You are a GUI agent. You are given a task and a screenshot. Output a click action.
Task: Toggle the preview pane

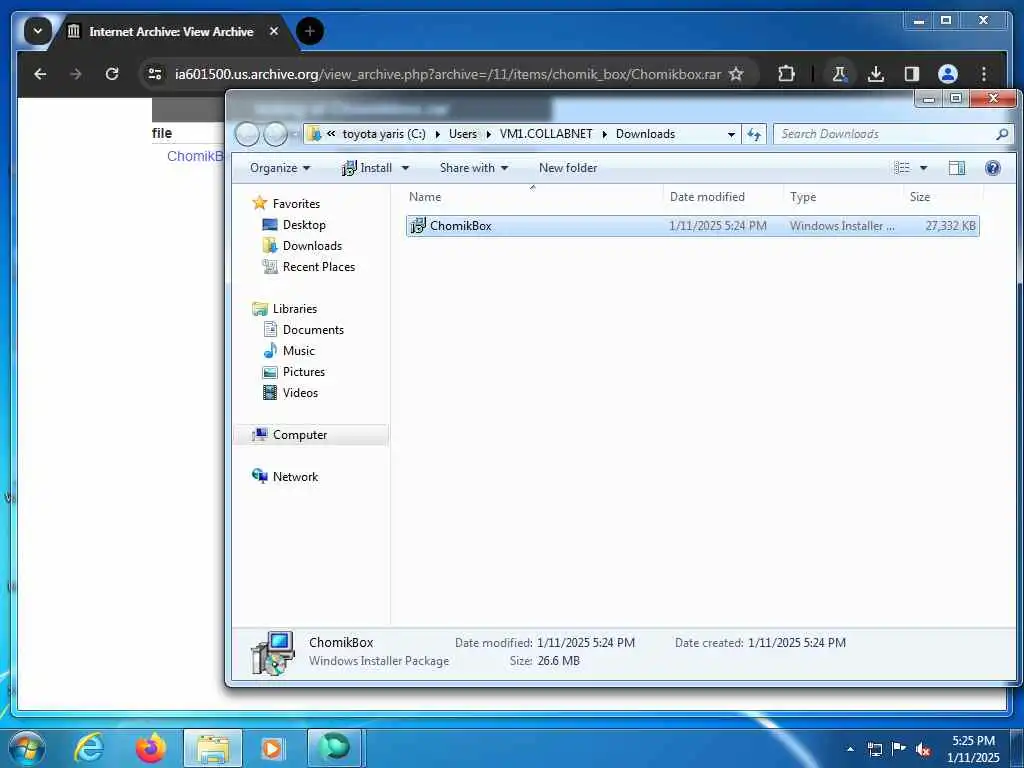point(957,168)
